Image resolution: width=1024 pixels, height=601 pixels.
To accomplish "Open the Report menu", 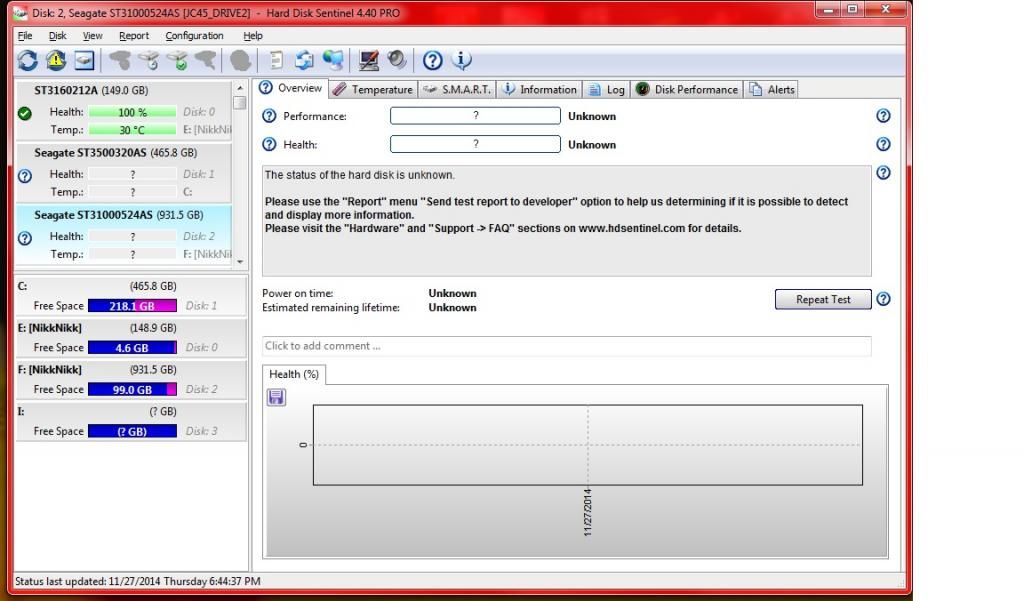I will tap(134, 36).
